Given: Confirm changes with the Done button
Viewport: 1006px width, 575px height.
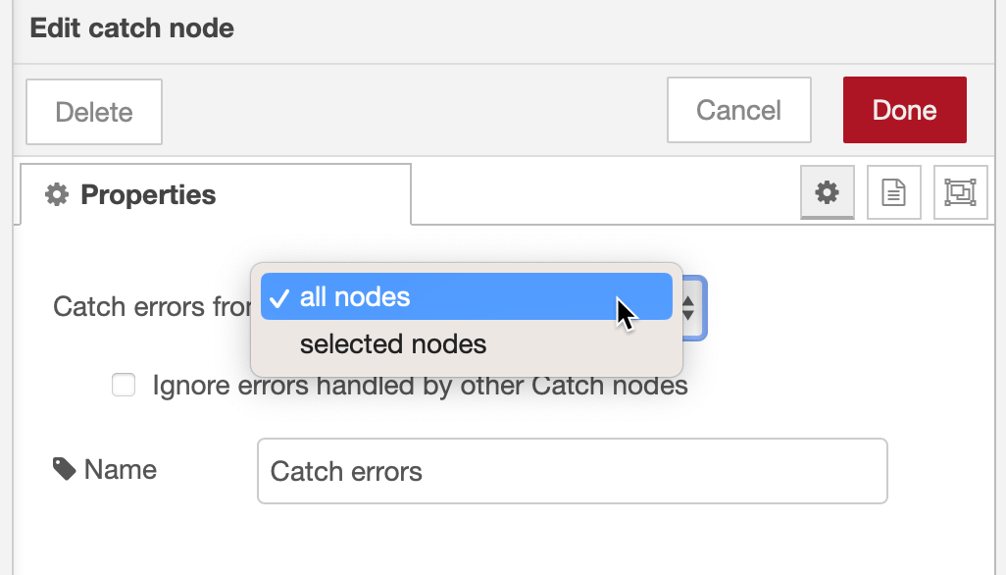Looking at the screenshot, I should pyautogui.click(x=905, y=110).
